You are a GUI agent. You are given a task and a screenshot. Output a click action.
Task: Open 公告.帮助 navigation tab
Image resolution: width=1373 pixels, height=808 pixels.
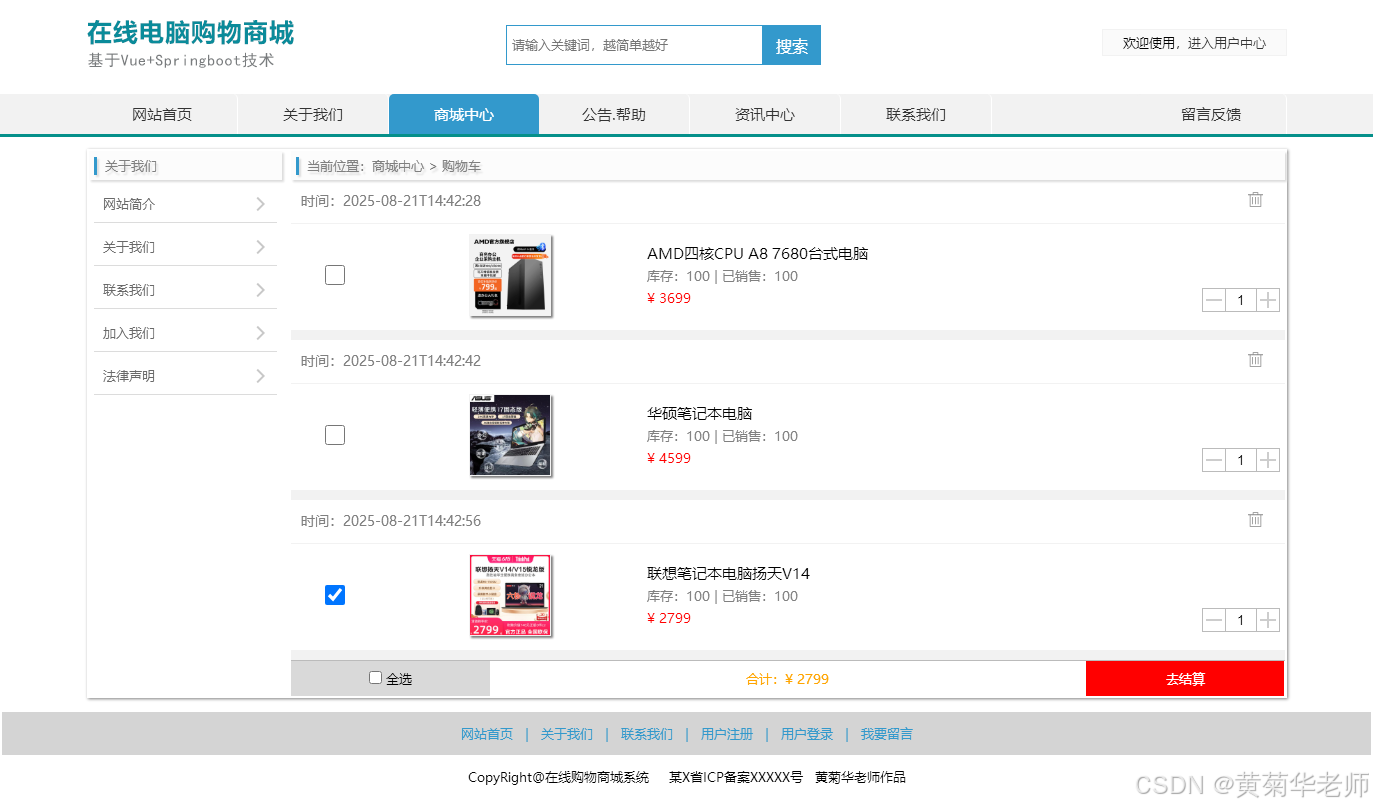coord(614,114)
